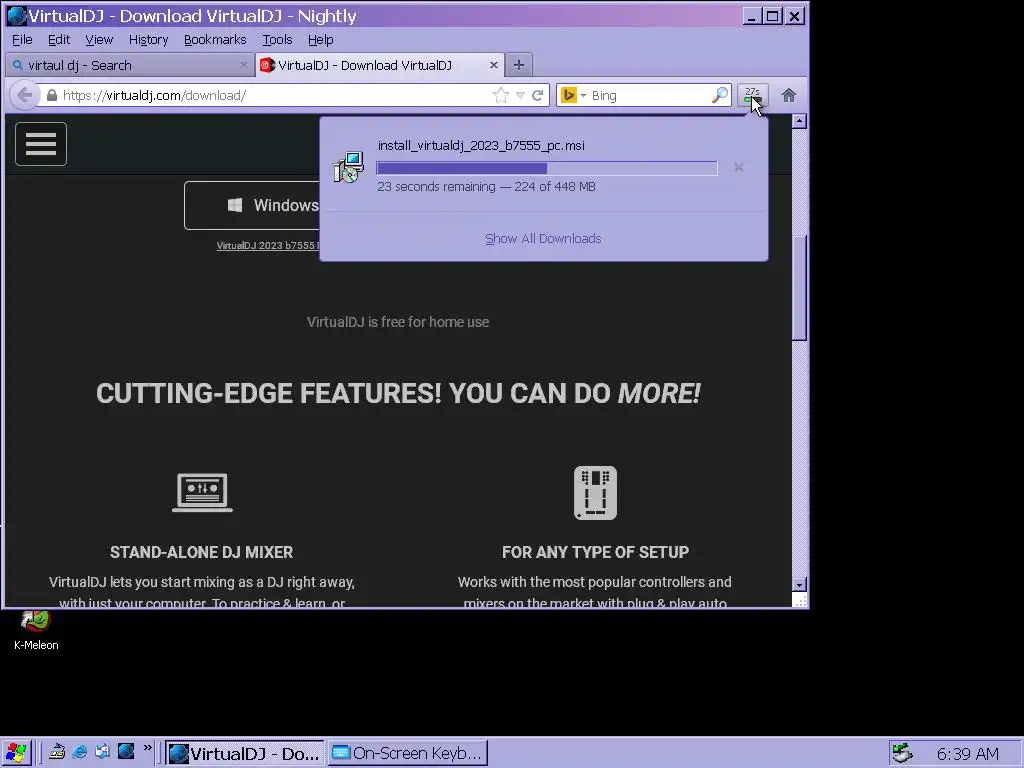Click in the Bing search field

(649, 95)
